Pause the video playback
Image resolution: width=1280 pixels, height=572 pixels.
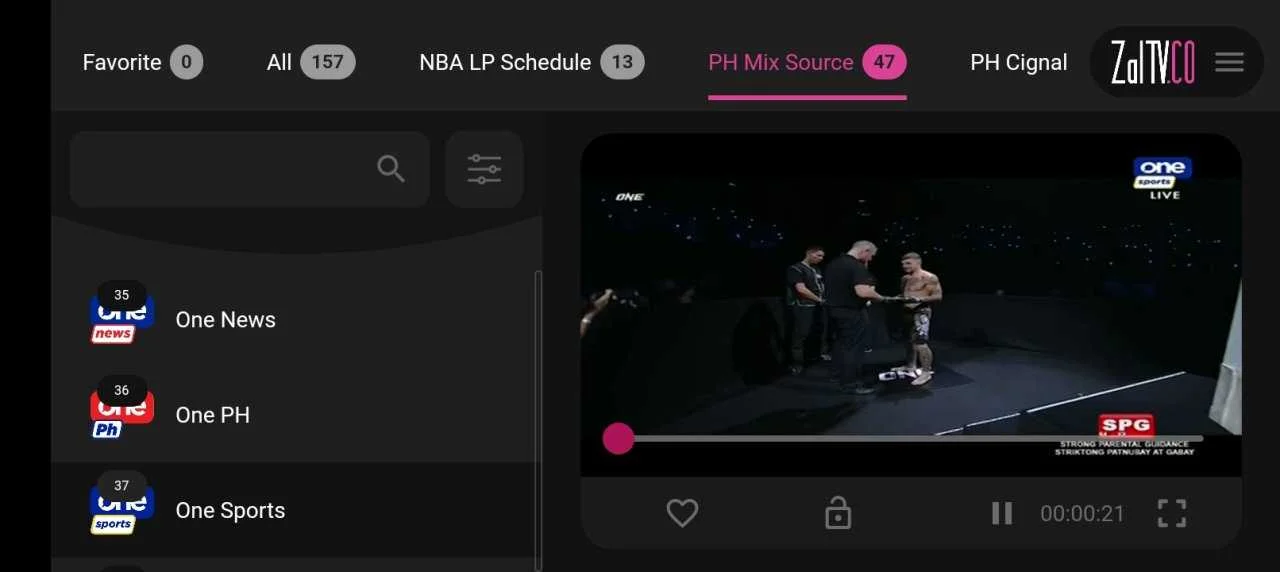pos(1002,513)
